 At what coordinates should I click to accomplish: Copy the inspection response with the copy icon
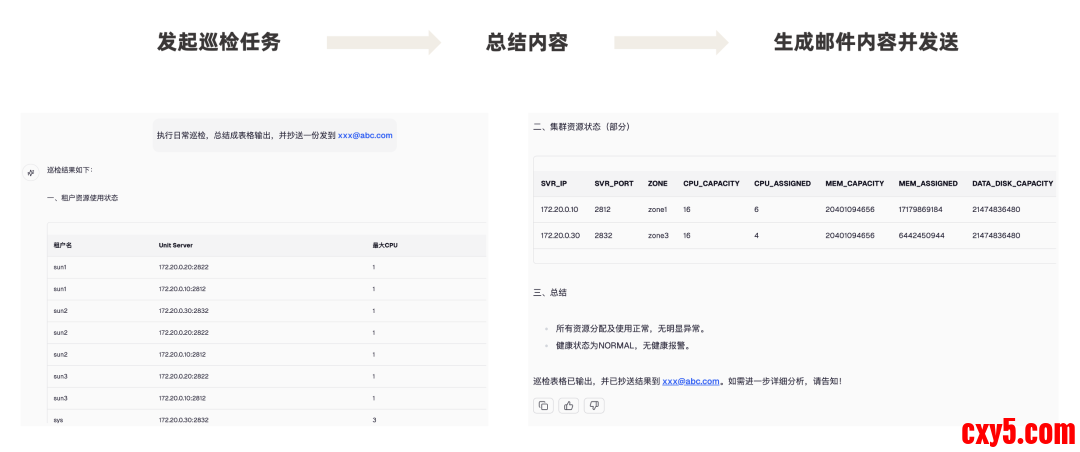point(544,405)
